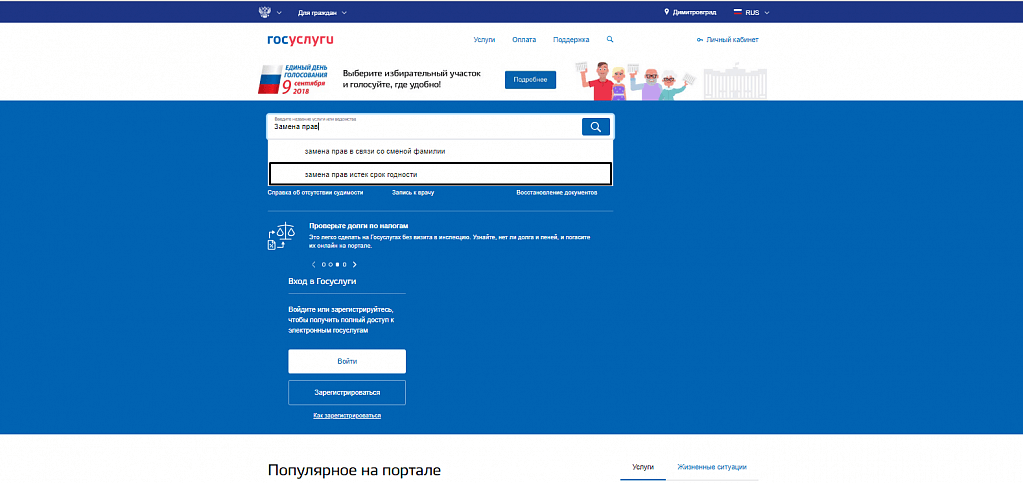The width and height of the screenshot is (1023, 483).
Task: Click the 'Войти' button
Action: (346, 361)
